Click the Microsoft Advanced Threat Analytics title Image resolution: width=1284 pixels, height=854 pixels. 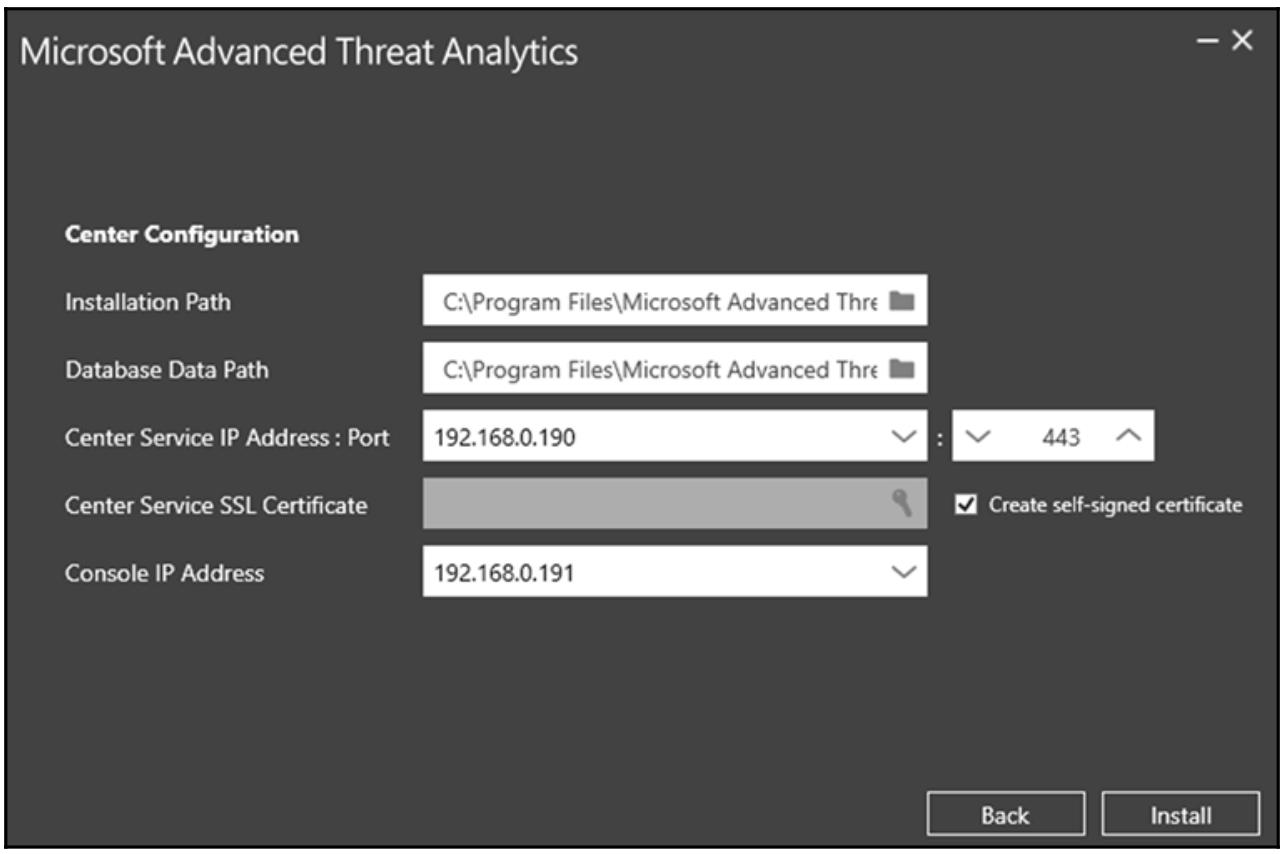point(299,52)
